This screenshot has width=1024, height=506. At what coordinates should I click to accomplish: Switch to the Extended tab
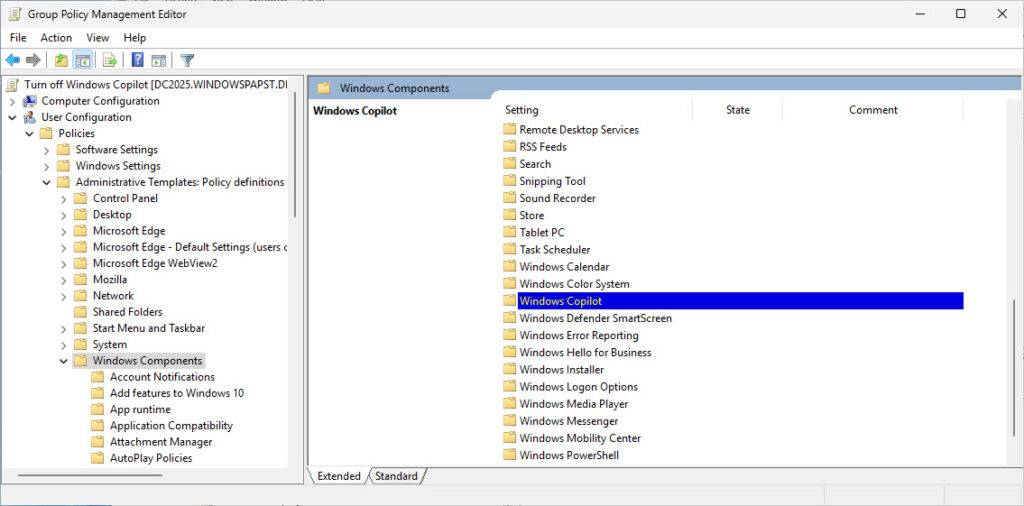[x=338, y=476]
